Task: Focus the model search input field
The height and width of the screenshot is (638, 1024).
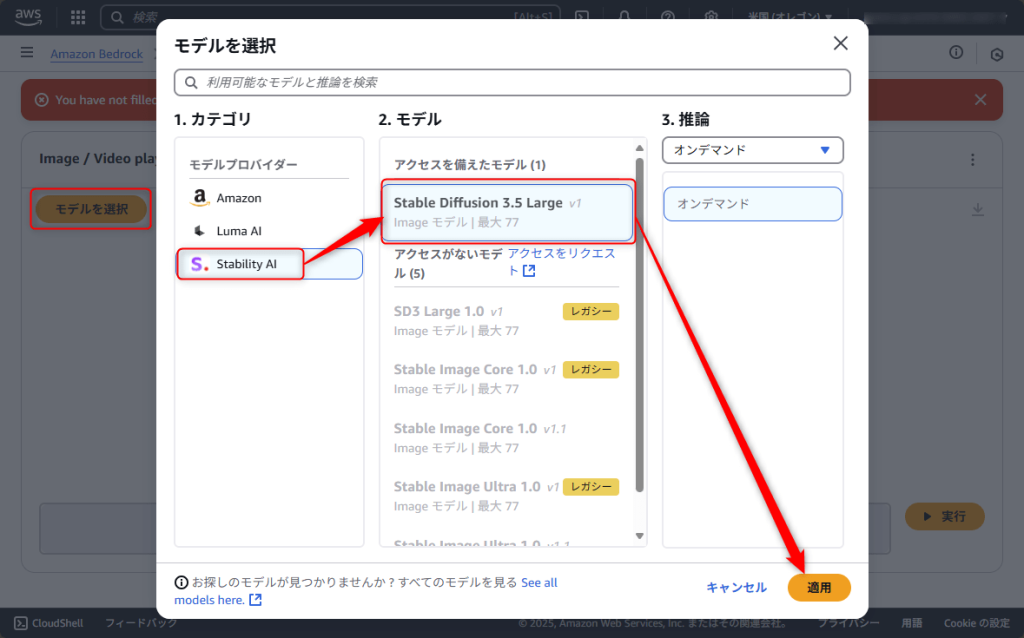Action: (512, 82)
